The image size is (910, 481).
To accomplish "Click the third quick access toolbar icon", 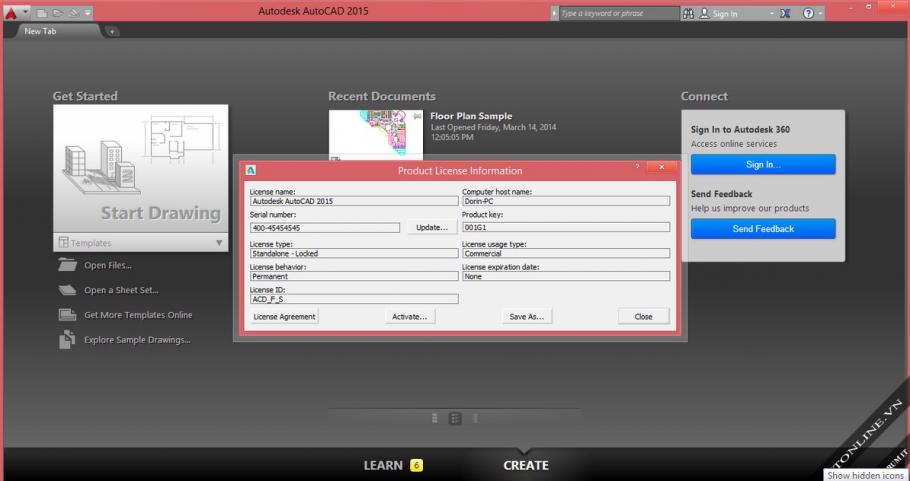I will pos(74,13).
